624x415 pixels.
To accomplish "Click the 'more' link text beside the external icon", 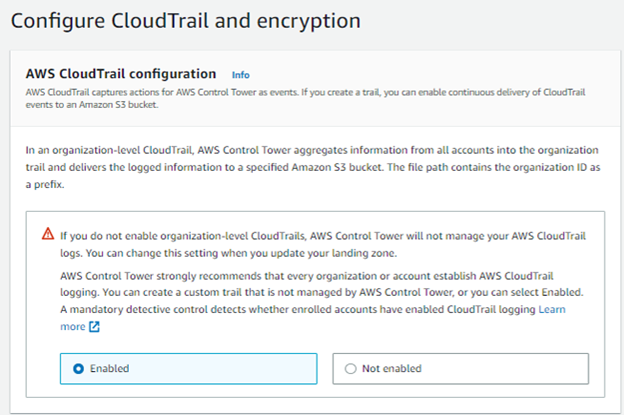I will pyautogui.click(x=73, y=327).
